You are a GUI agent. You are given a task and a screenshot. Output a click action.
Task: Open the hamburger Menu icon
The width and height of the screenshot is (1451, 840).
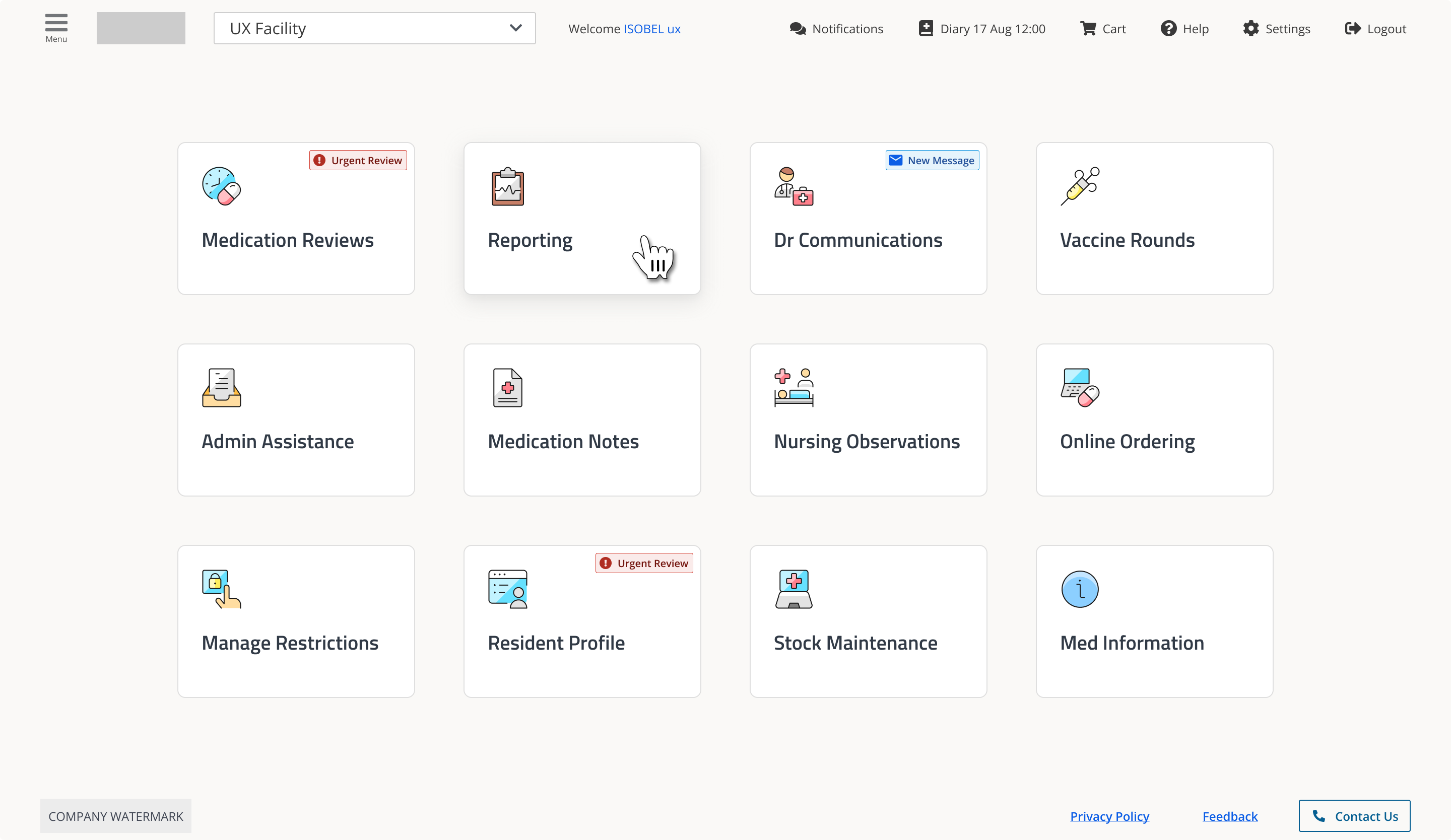pyautogui.click(x=56, y=27)
